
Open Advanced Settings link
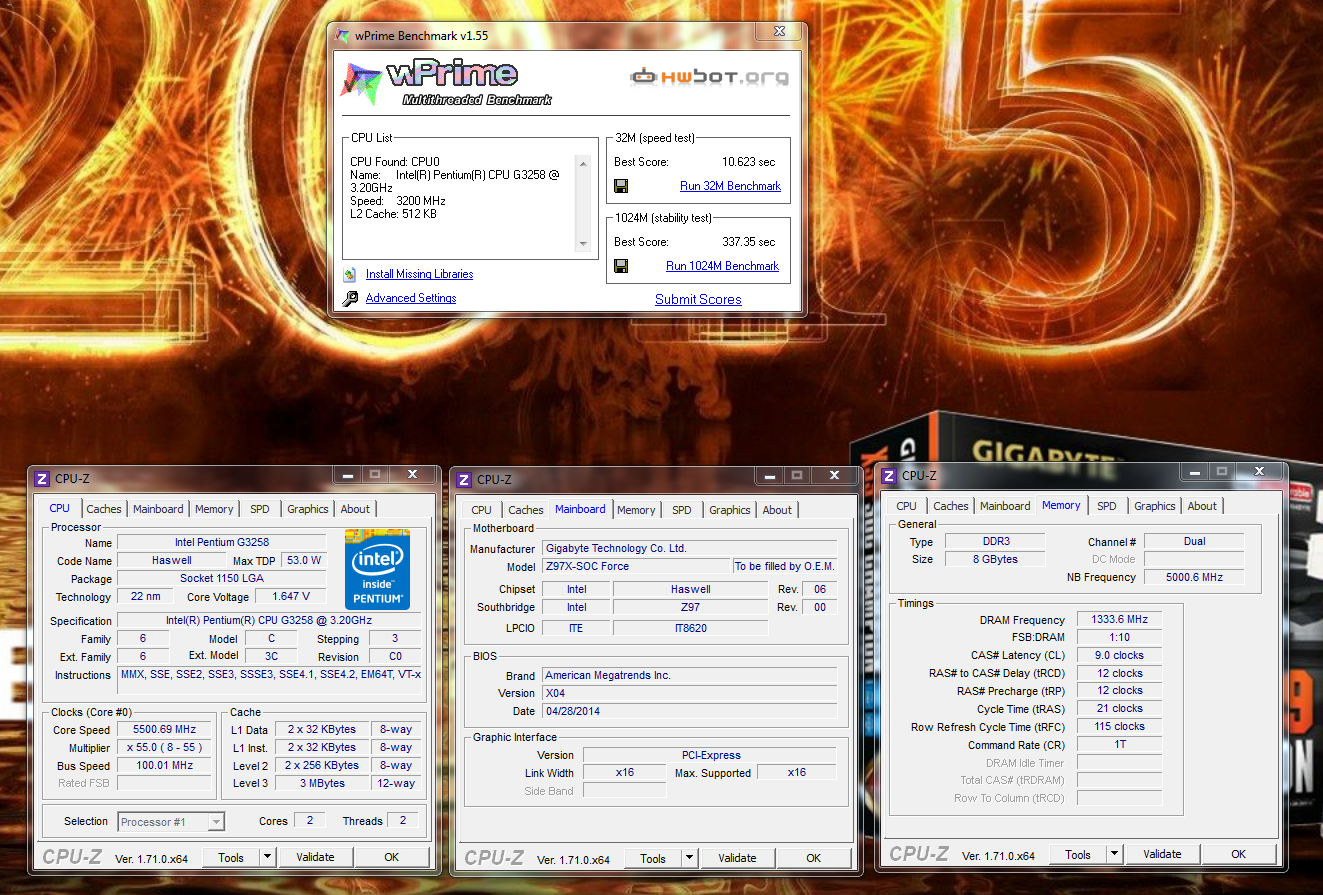[411, 298]
